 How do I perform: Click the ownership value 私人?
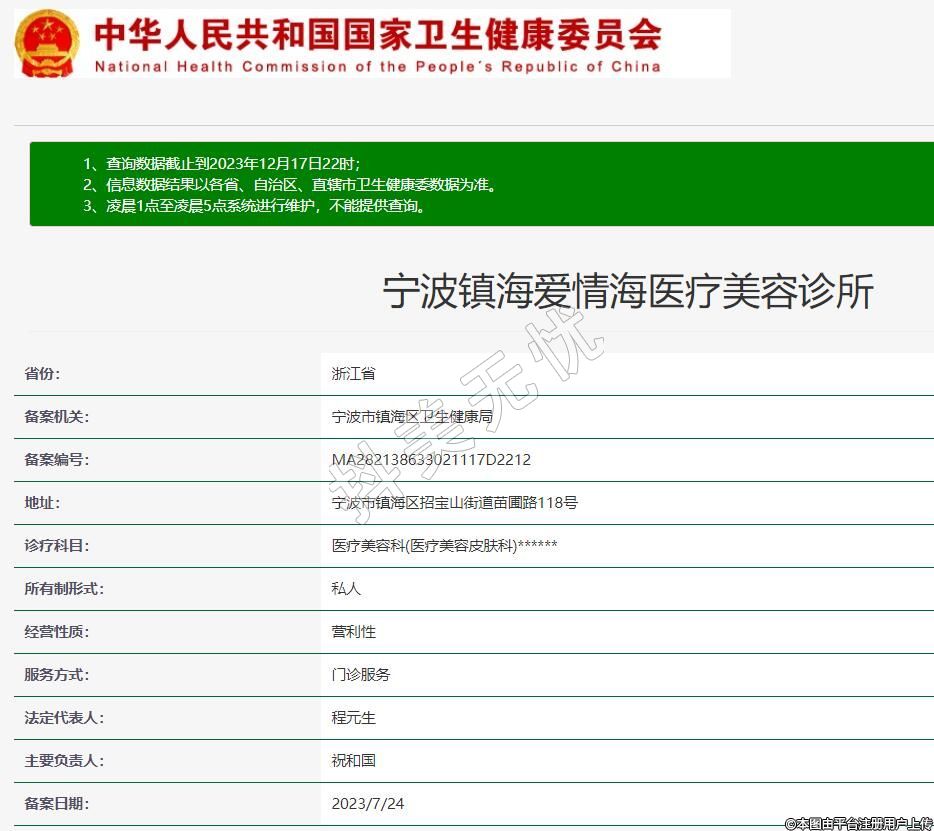346,589
